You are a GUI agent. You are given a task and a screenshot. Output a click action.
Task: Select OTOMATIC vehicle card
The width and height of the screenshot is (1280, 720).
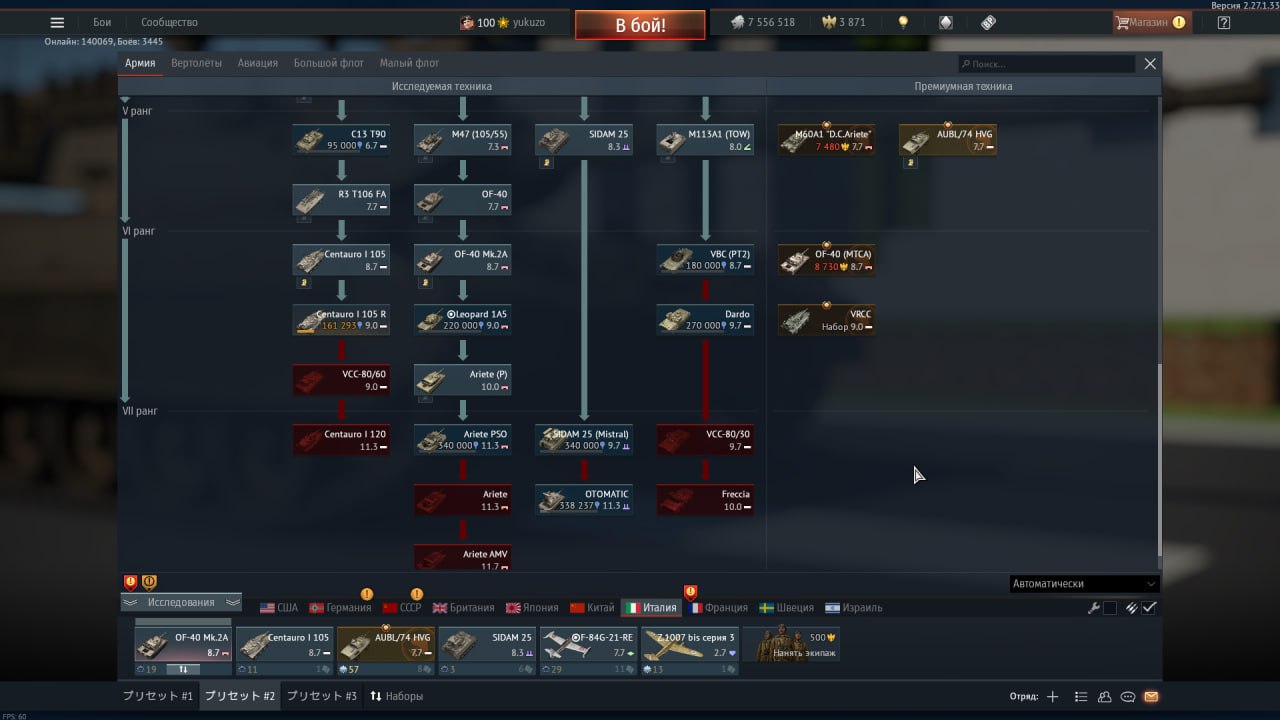(584, 500)
